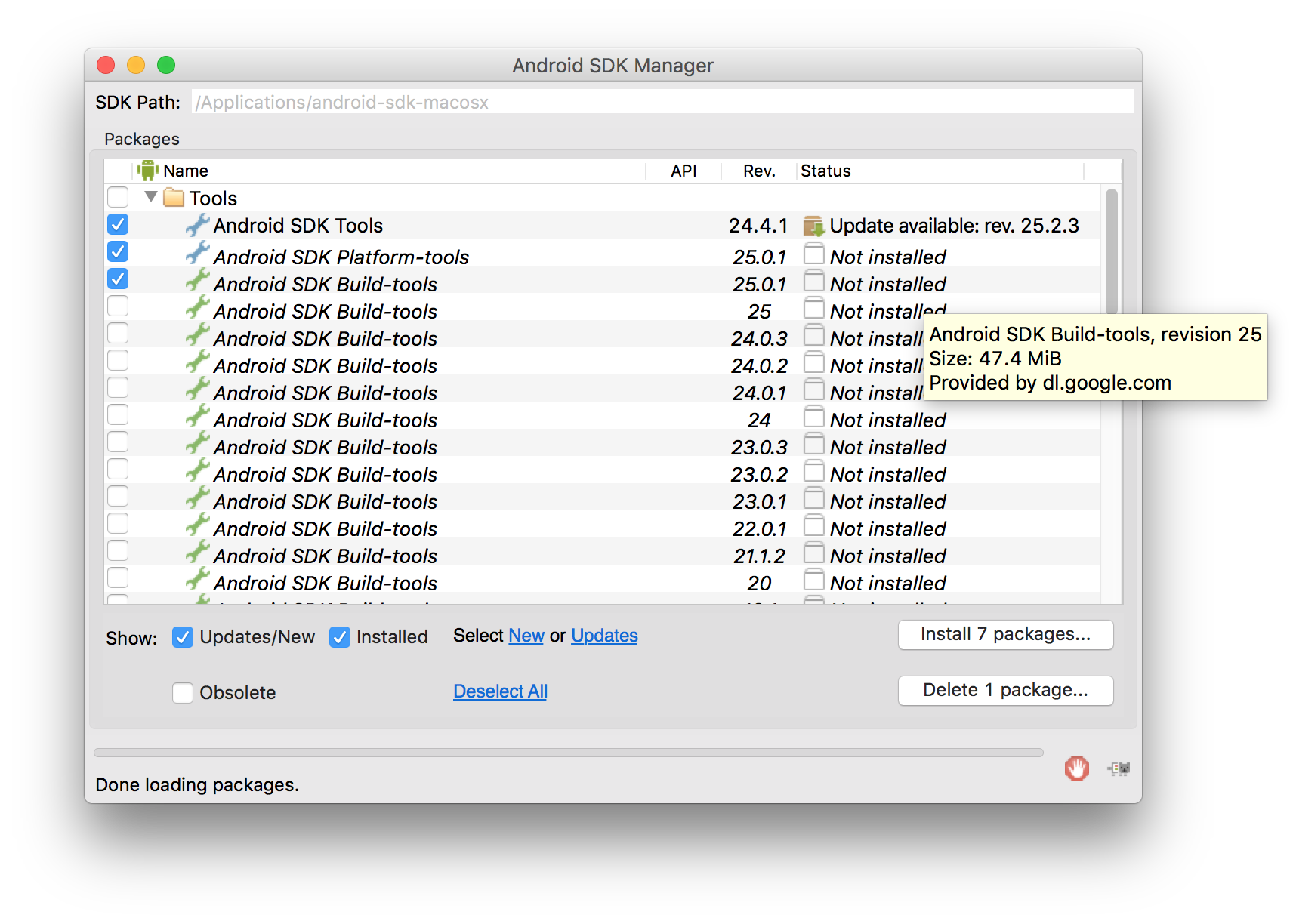Click wrench icon beside Android SDK Tools

[197, 225]
